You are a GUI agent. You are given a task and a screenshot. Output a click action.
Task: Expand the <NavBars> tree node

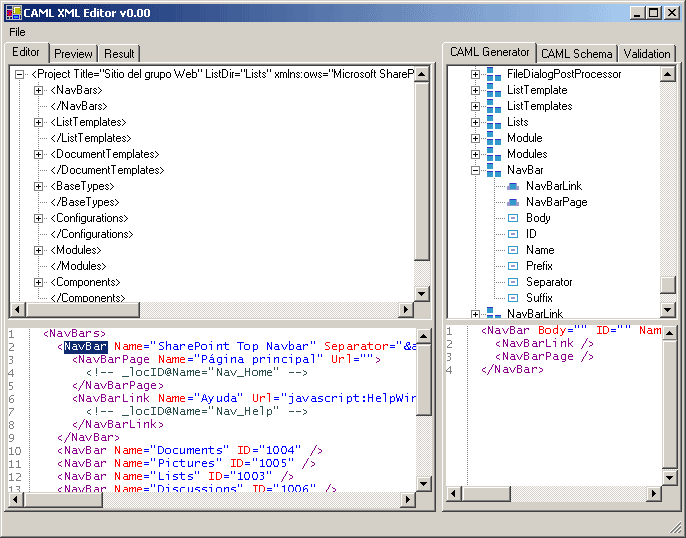[38, 90]
